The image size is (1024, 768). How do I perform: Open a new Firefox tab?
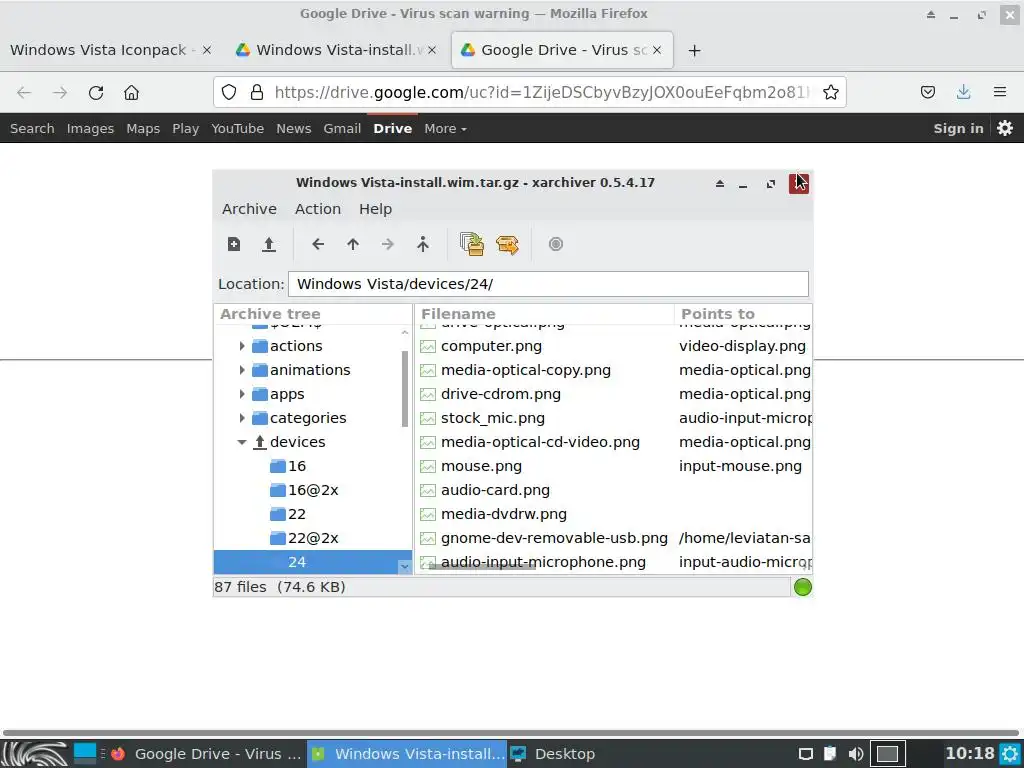[x=695, y=50]
